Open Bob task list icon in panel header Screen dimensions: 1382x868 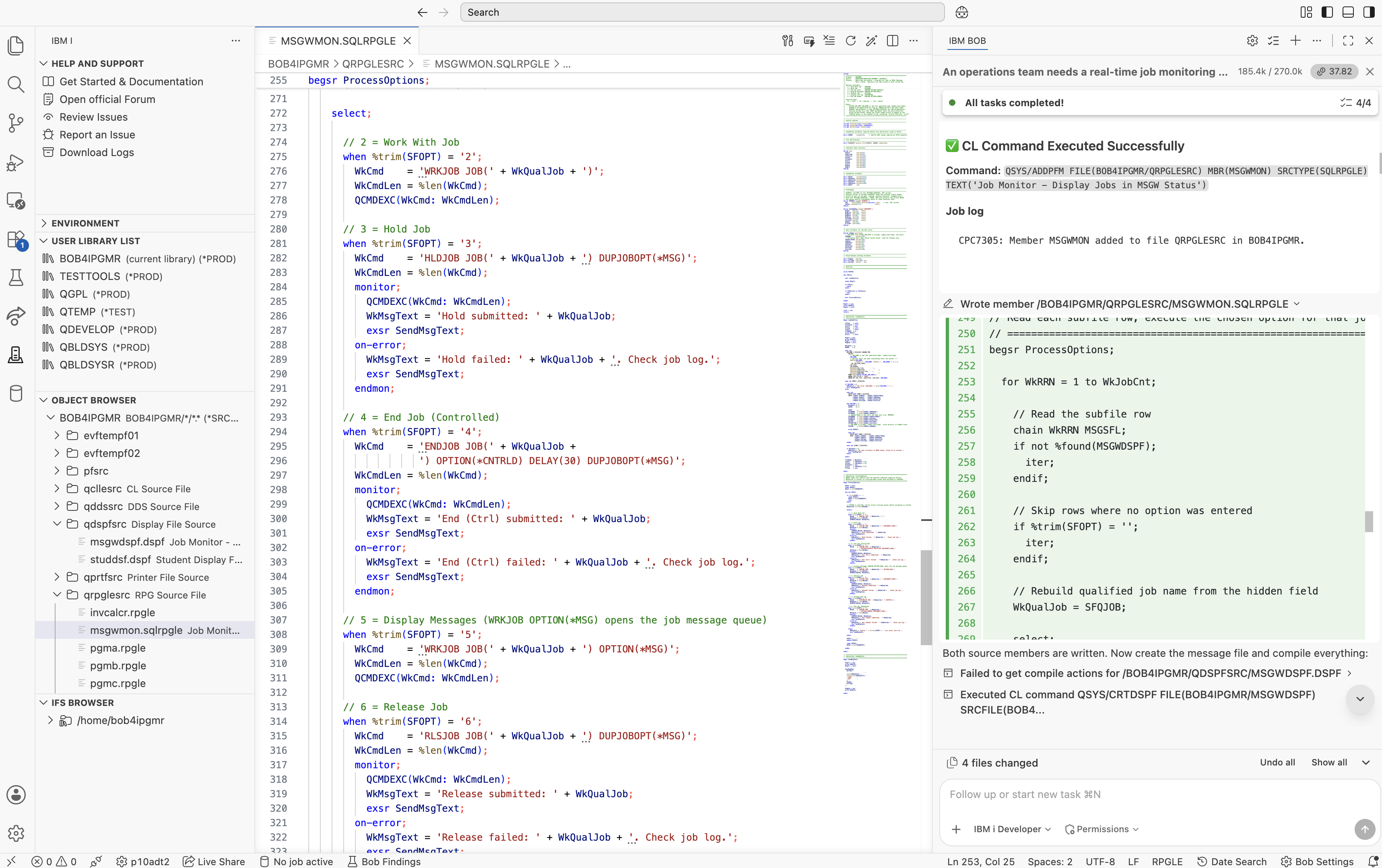[x=1273, y=41]
